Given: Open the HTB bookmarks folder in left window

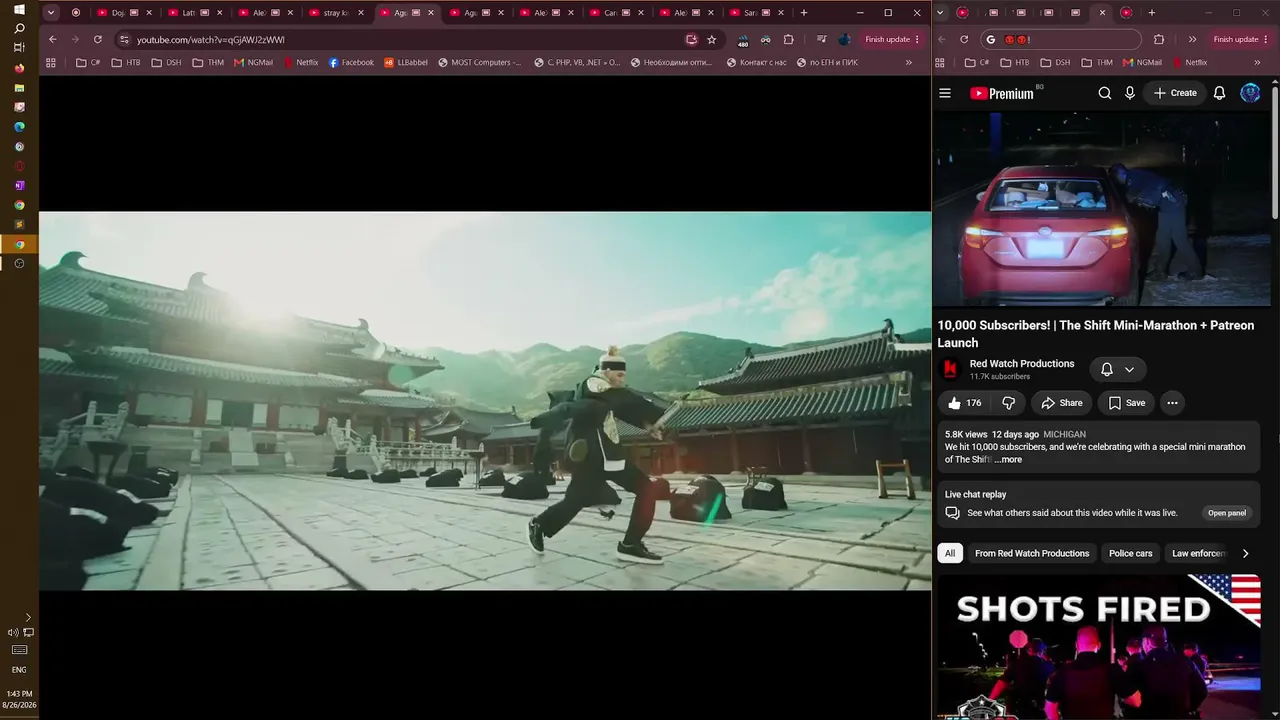Looking at the screenshot, I should click(126, 62).
